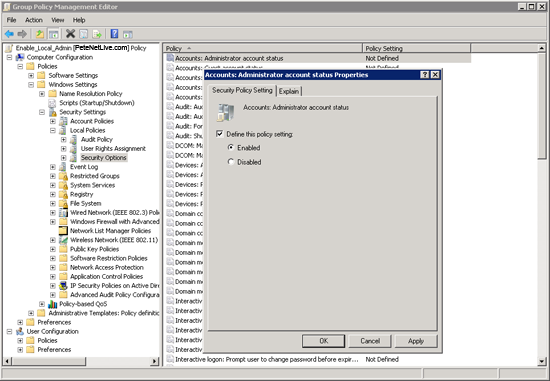Image resolution: width=550 pixels, height=381 pixels.
Task: Expand the Software Settings node
Action: pos(31,75)
